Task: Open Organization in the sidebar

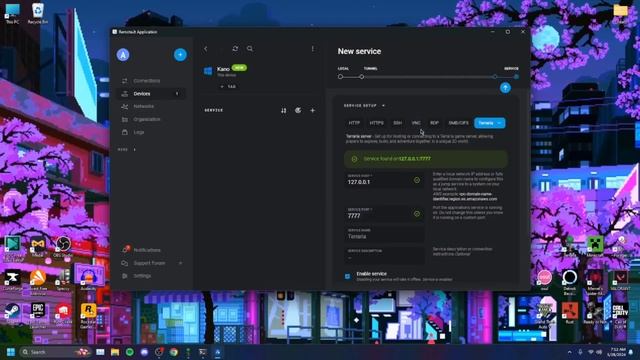Action: click(x=151, y=119)
